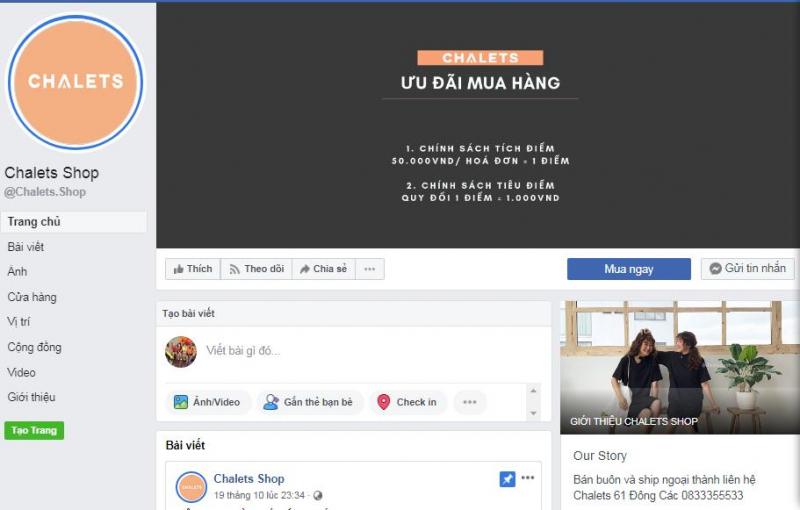
Task: Select Gắn thẻ bạn bè tag friends
Action: [x=310, y=402]
